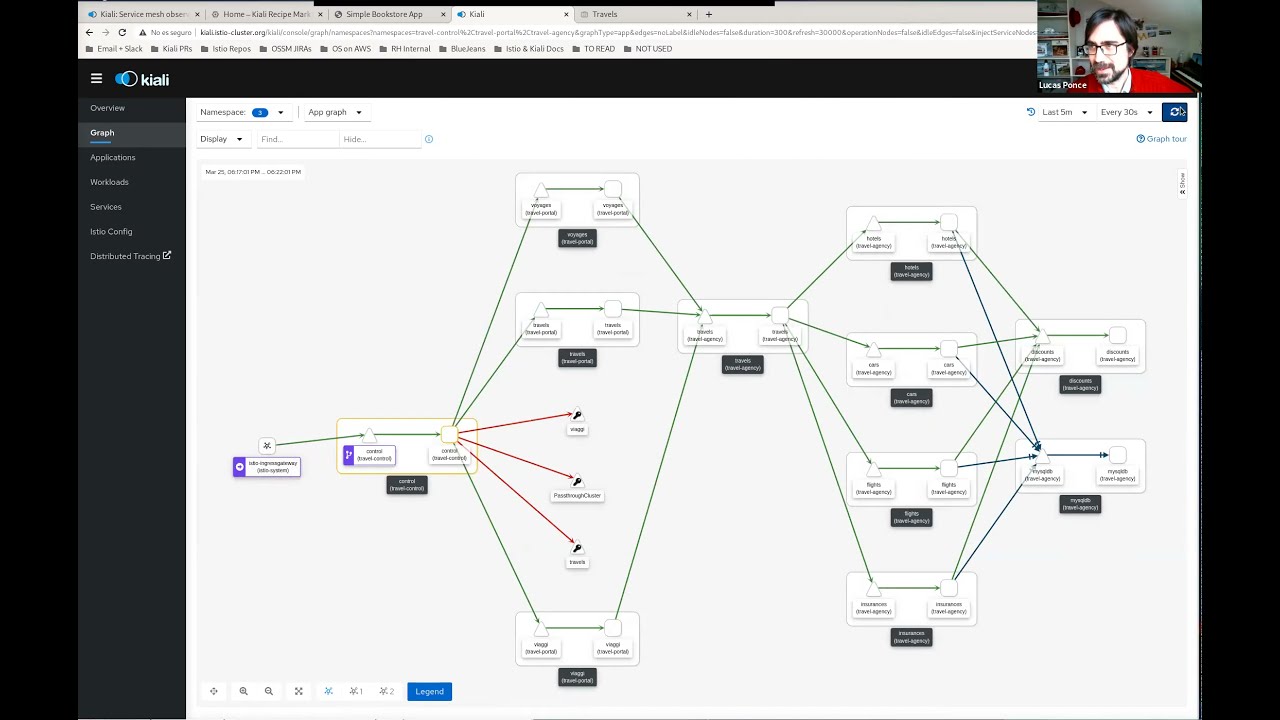1280x720 pixels.
Task: Open Istio Config from sidebar
Action: 111,232
